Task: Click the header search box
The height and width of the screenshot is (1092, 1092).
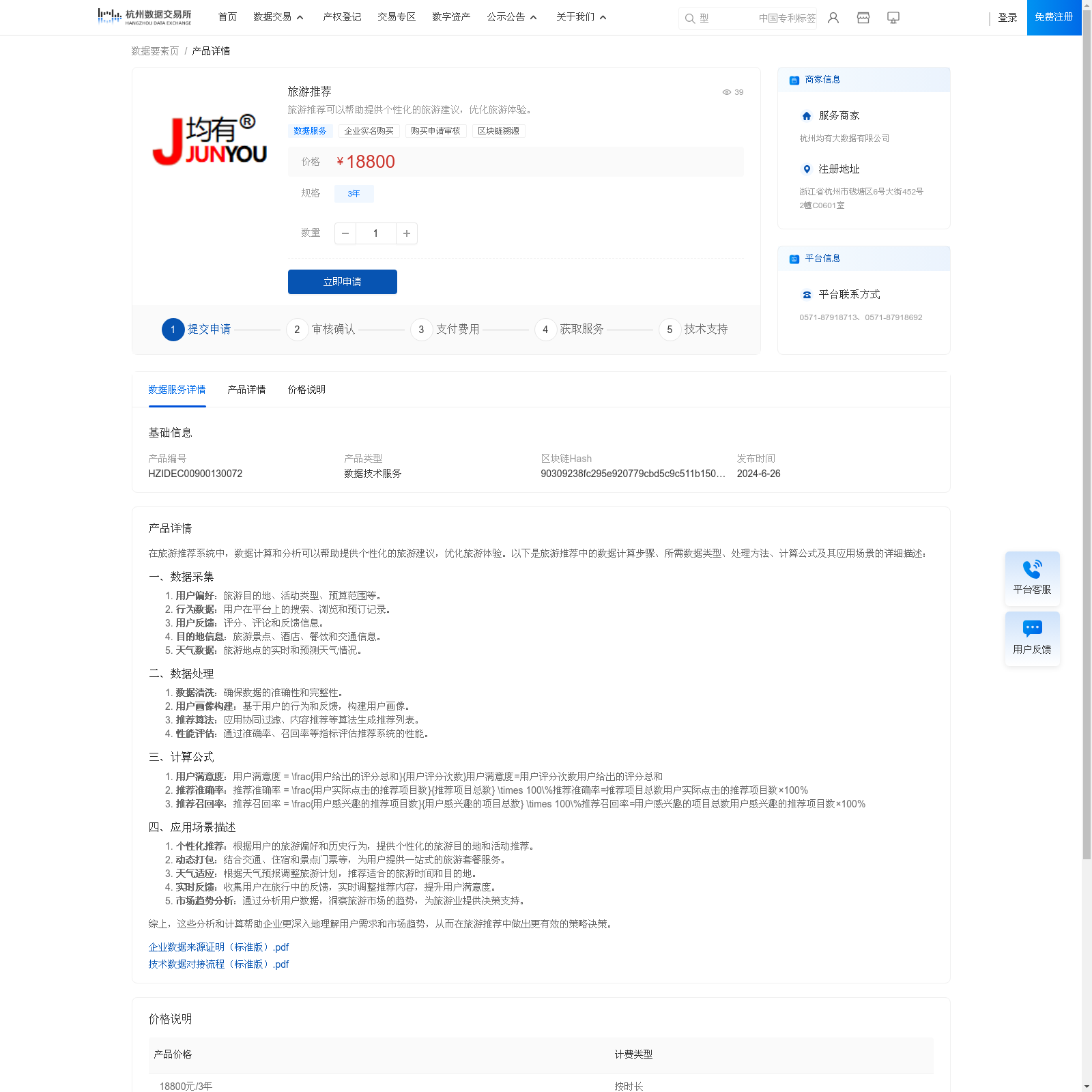Action: click(x=747, y=18)
